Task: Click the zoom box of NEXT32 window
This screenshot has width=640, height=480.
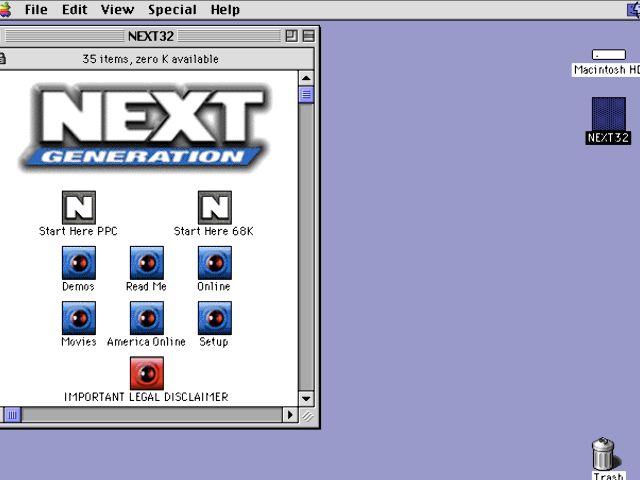Action: (291, 36)
